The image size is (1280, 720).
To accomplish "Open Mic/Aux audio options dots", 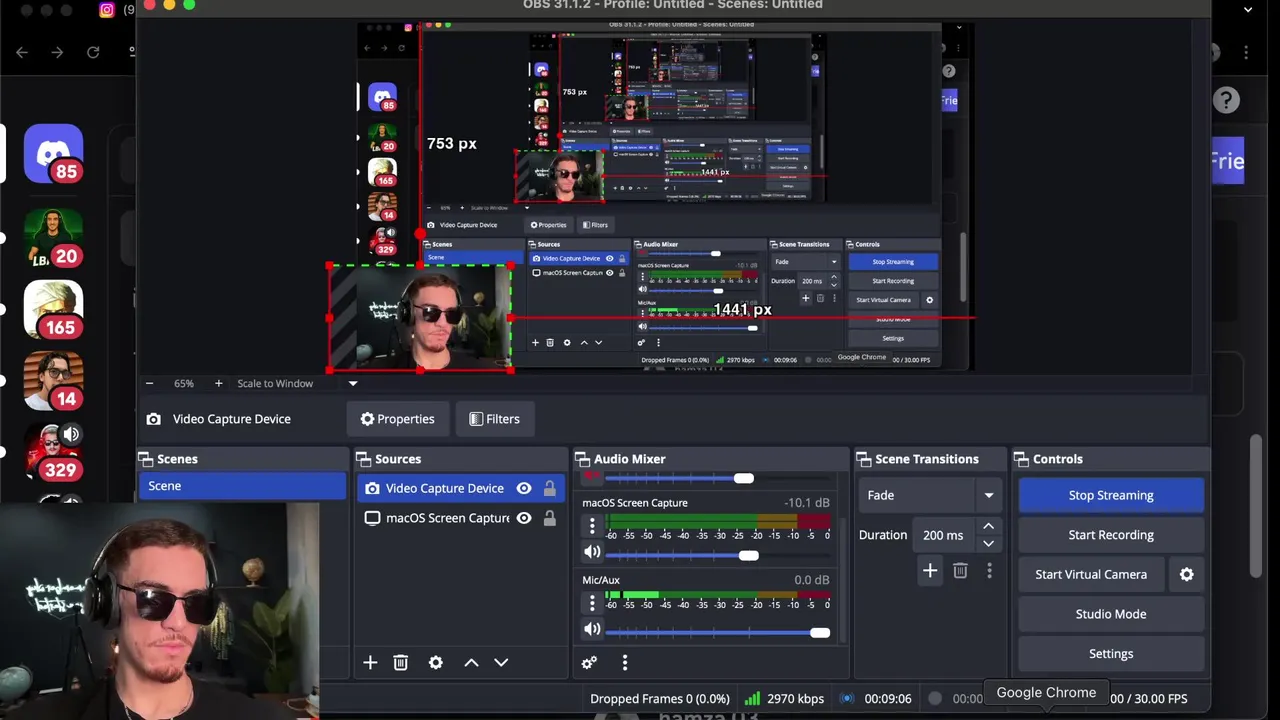I will coord(592,603).
